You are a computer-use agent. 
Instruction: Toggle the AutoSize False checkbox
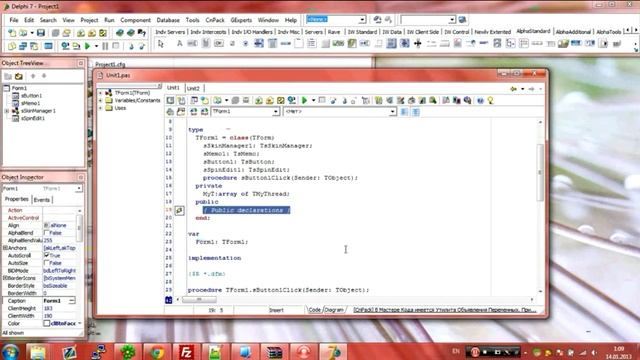[x=46, y=263]
